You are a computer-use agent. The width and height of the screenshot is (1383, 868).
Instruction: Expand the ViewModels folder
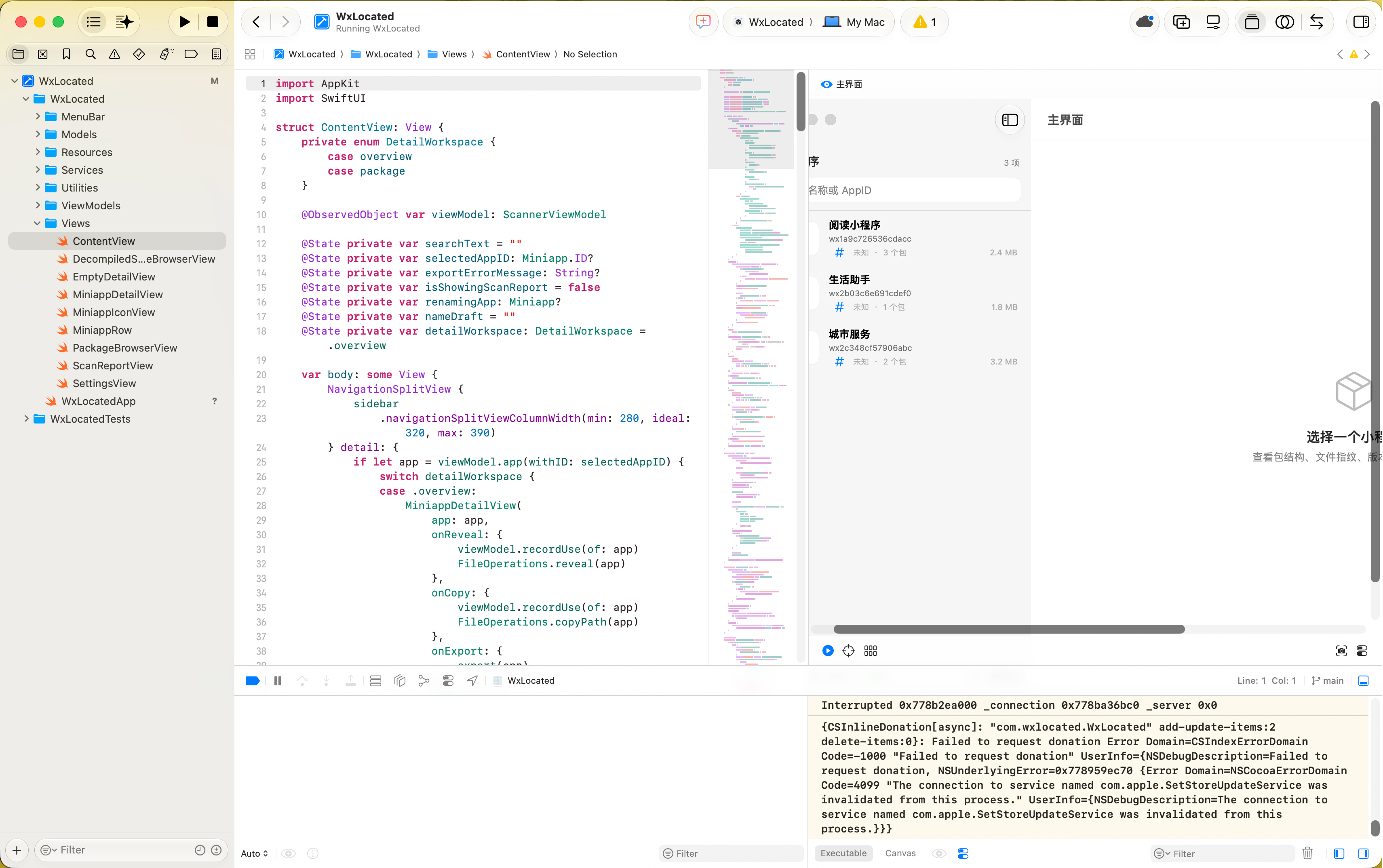tap(38, 206)
